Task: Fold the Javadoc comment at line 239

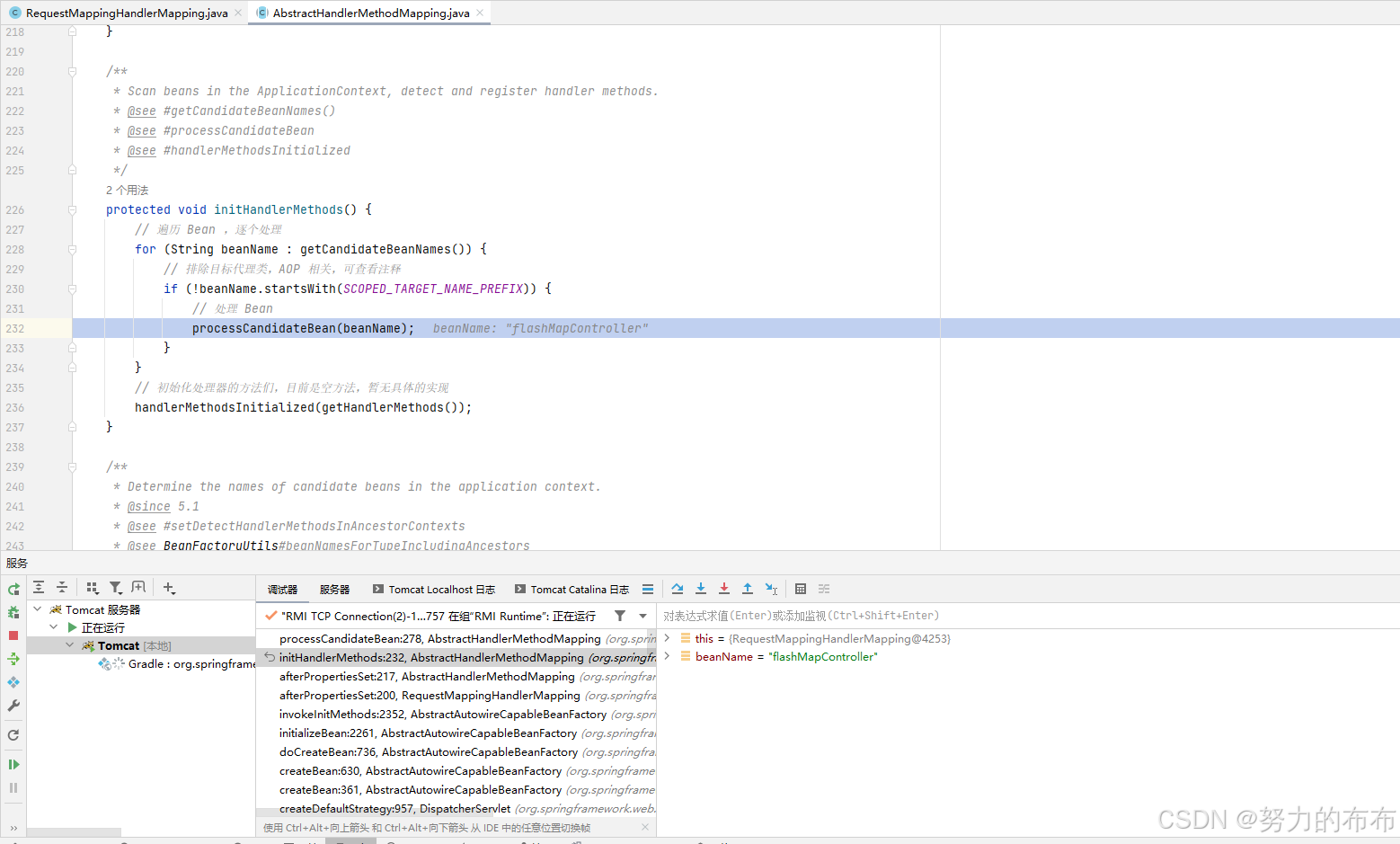Action: [72, 466]
